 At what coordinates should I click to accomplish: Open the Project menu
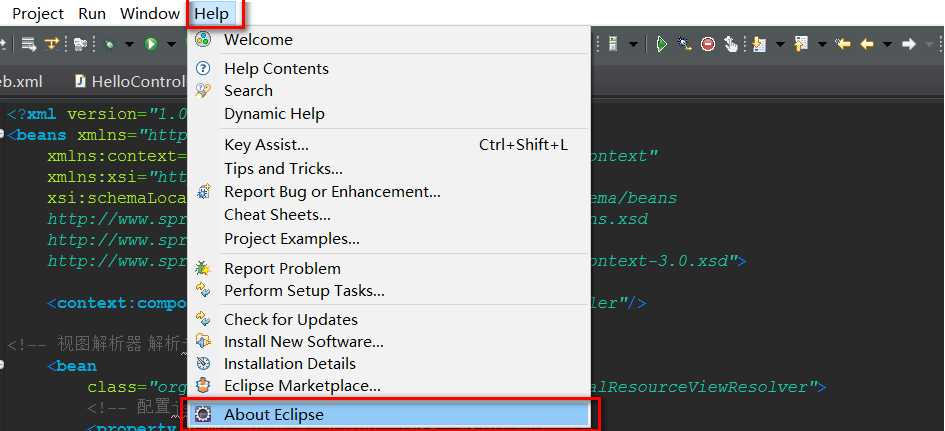[x=38, y=13]
